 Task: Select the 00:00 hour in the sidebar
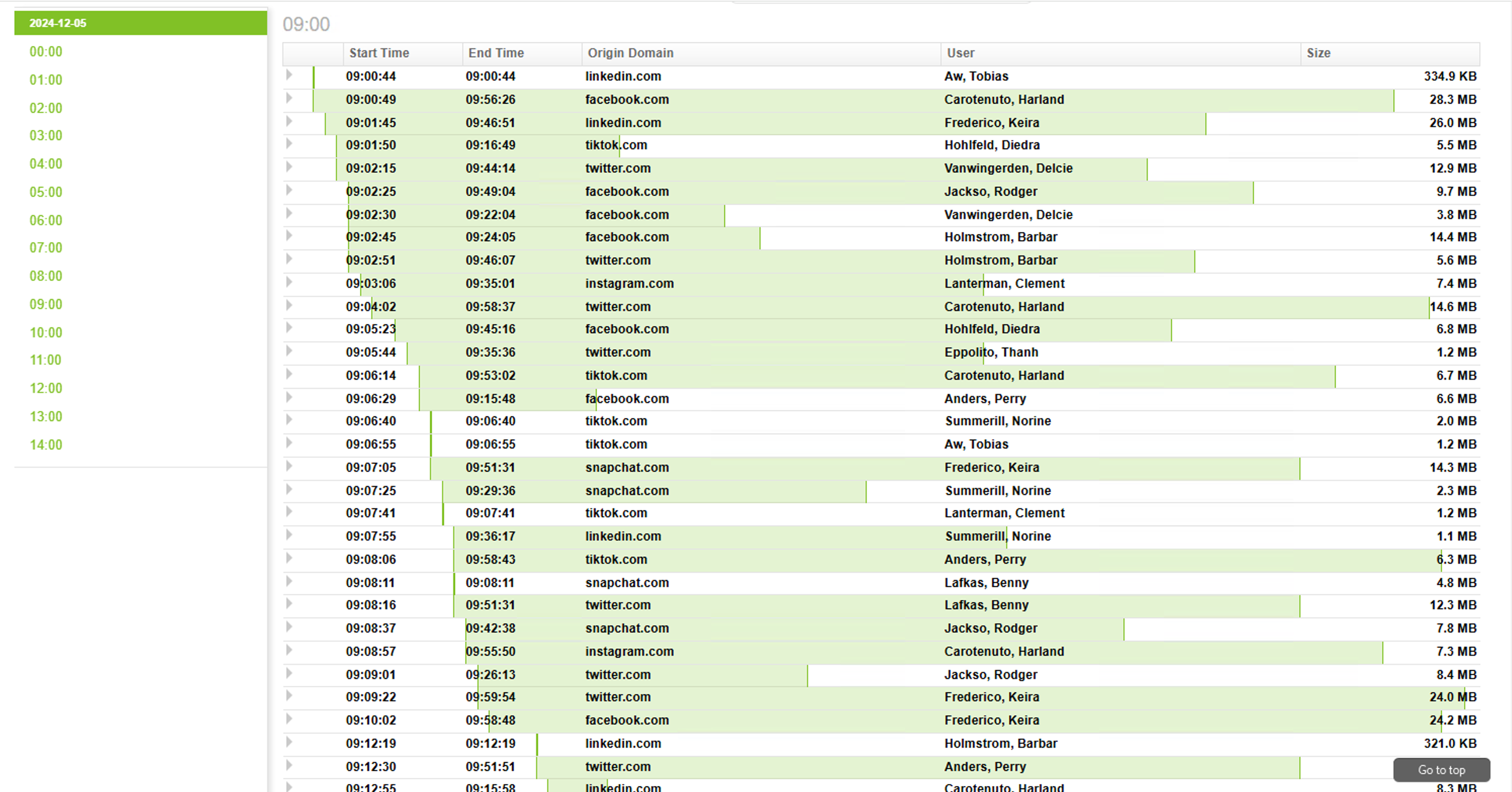46,52
